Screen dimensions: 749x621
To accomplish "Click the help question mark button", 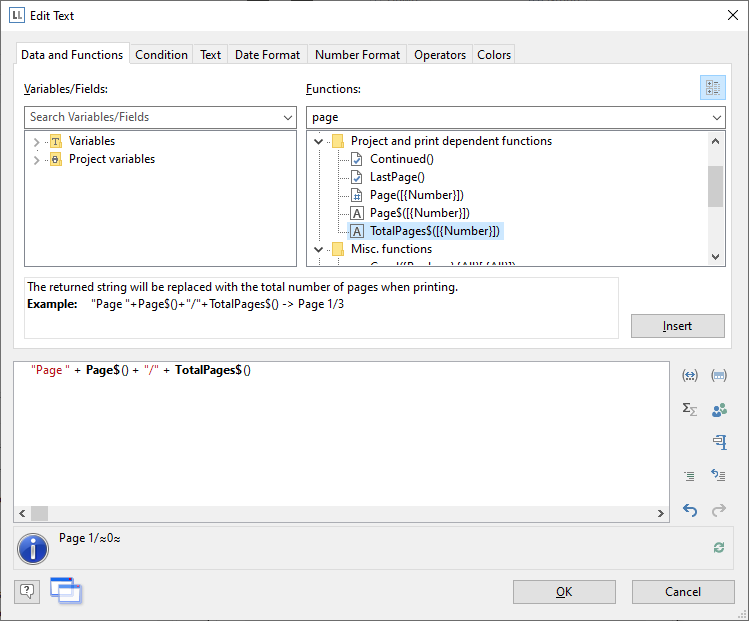I will 27,591.
